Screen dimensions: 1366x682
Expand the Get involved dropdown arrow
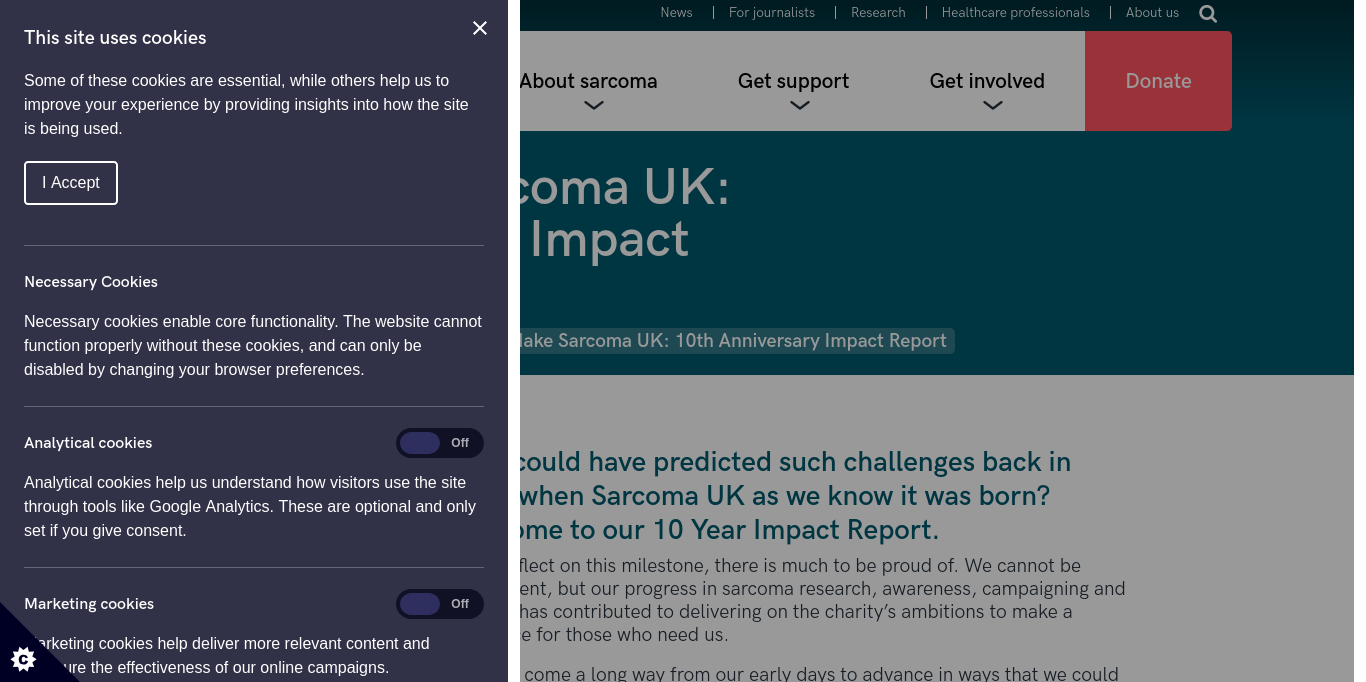pyautogui.click(x=992, y=105)
